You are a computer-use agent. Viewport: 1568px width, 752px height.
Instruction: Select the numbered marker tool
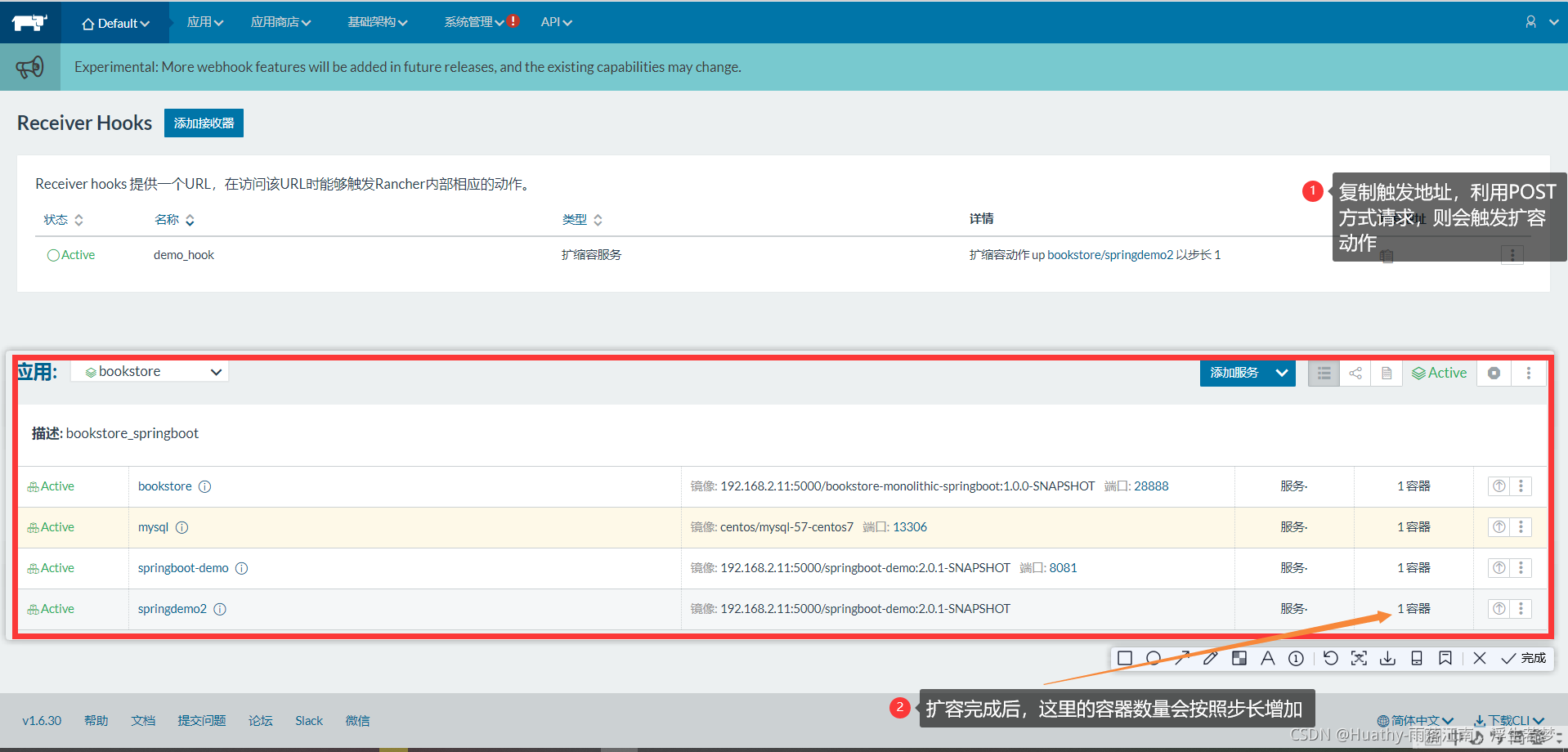(x=1297, y=658)
